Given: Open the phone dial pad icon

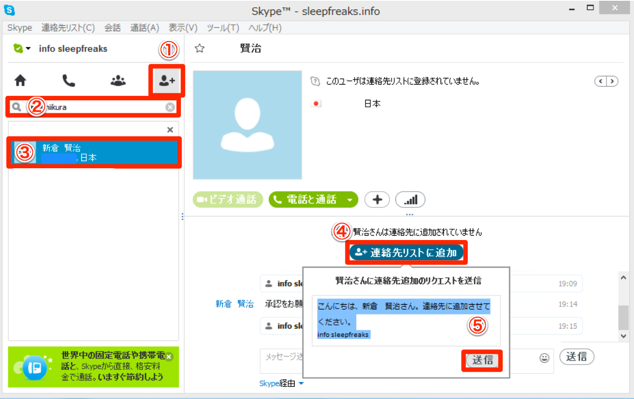Looking at the screenshot, I should click(69, 81).
